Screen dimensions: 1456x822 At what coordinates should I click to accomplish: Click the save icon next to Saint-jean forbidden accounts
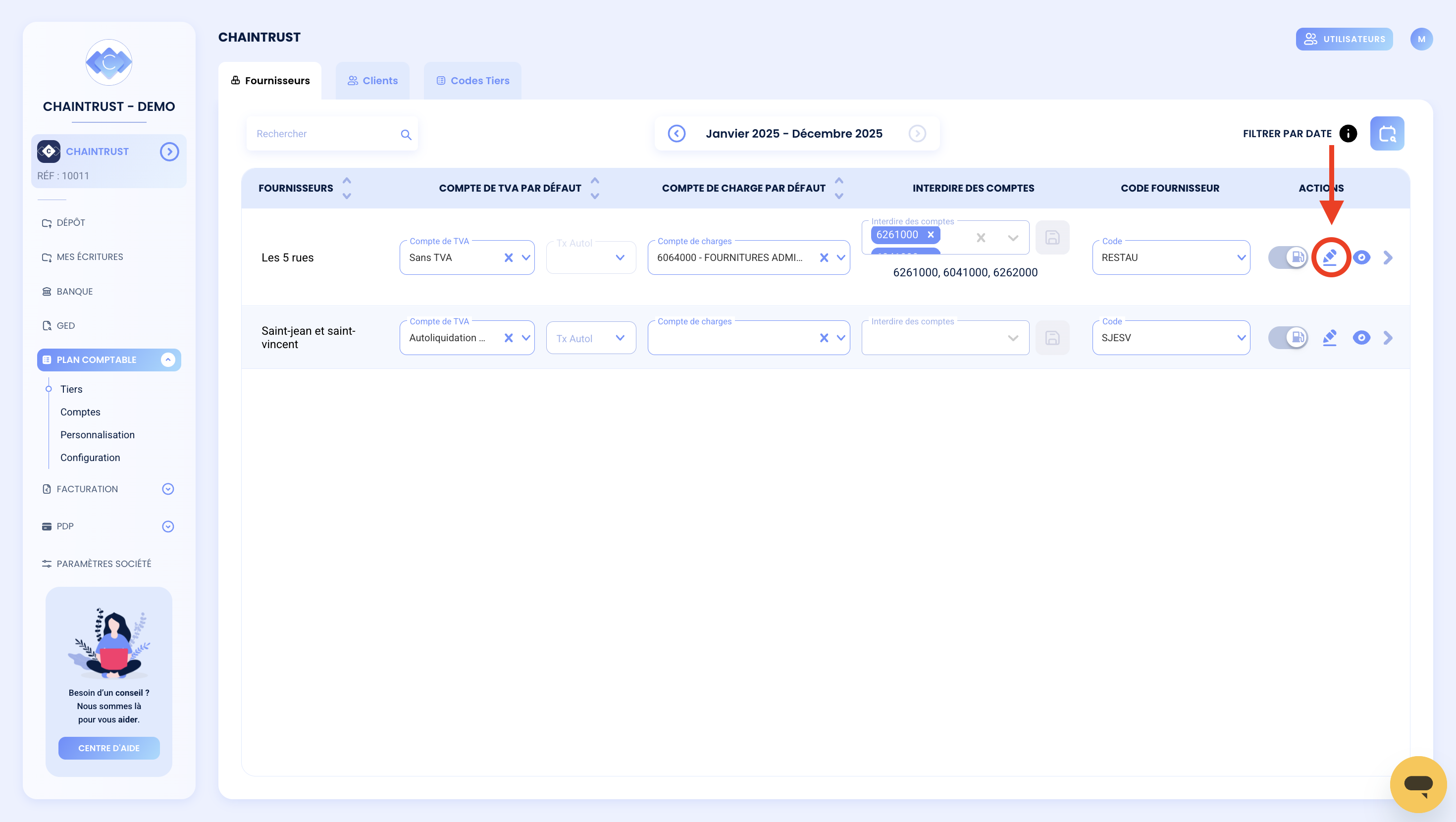pos(1052,338)
